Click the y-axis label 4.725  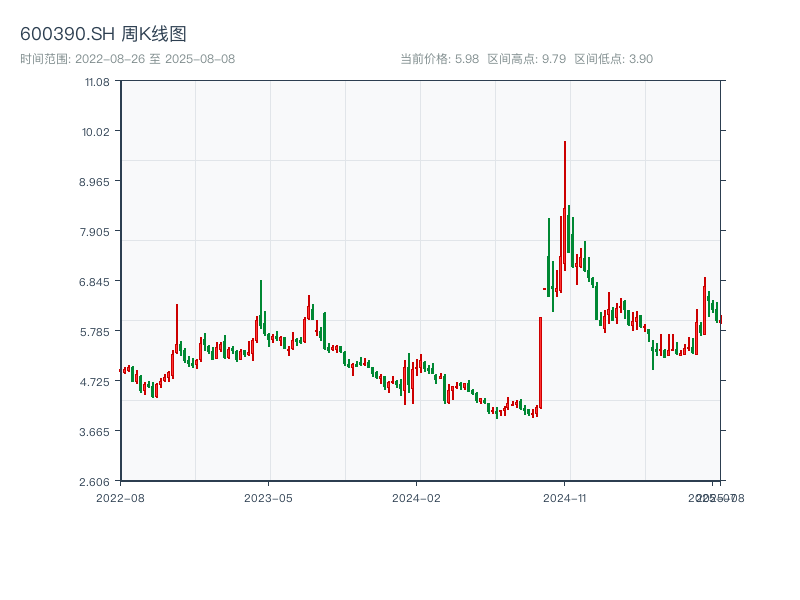point(94,382)
